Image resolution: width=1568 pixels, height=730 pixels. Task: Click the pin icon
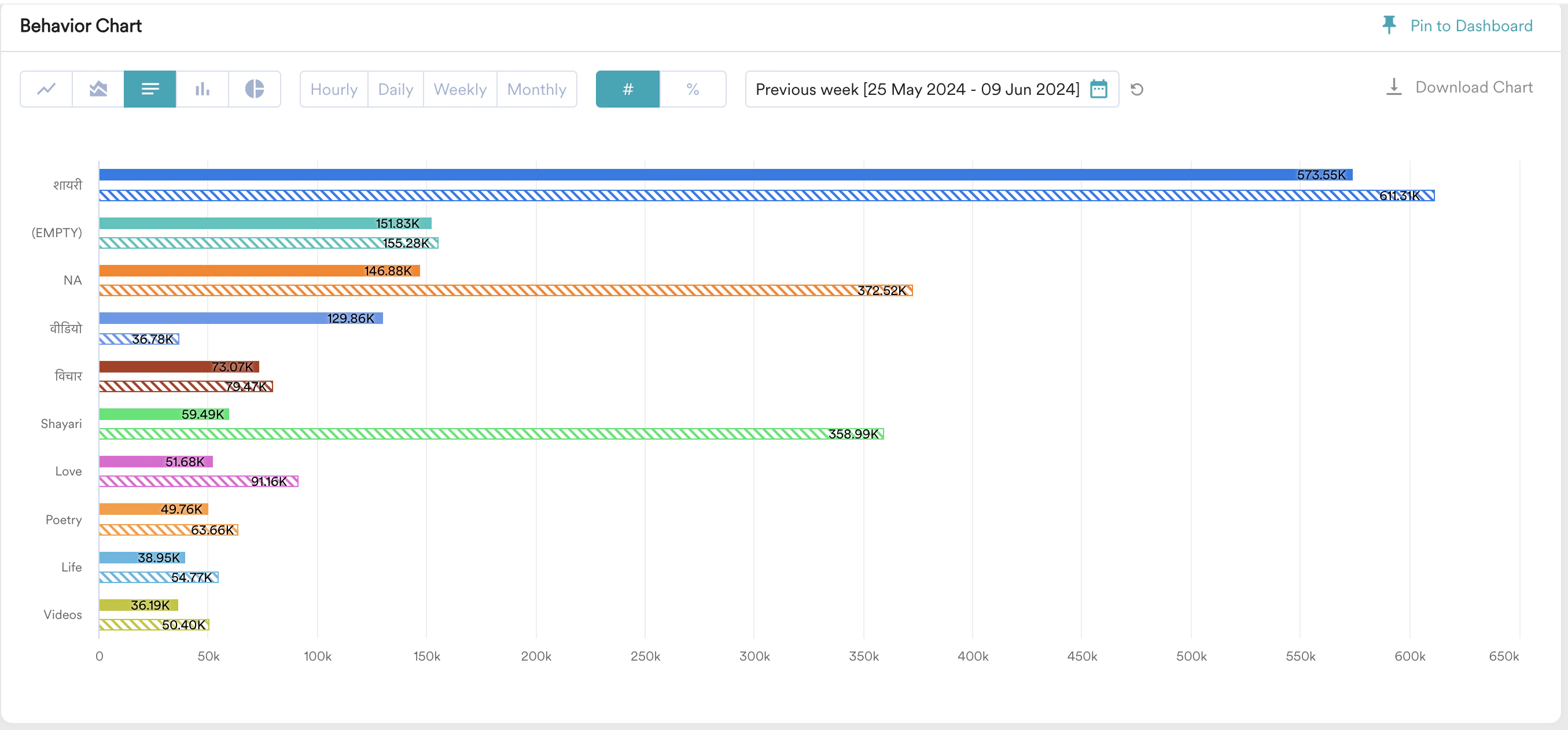1389,25
